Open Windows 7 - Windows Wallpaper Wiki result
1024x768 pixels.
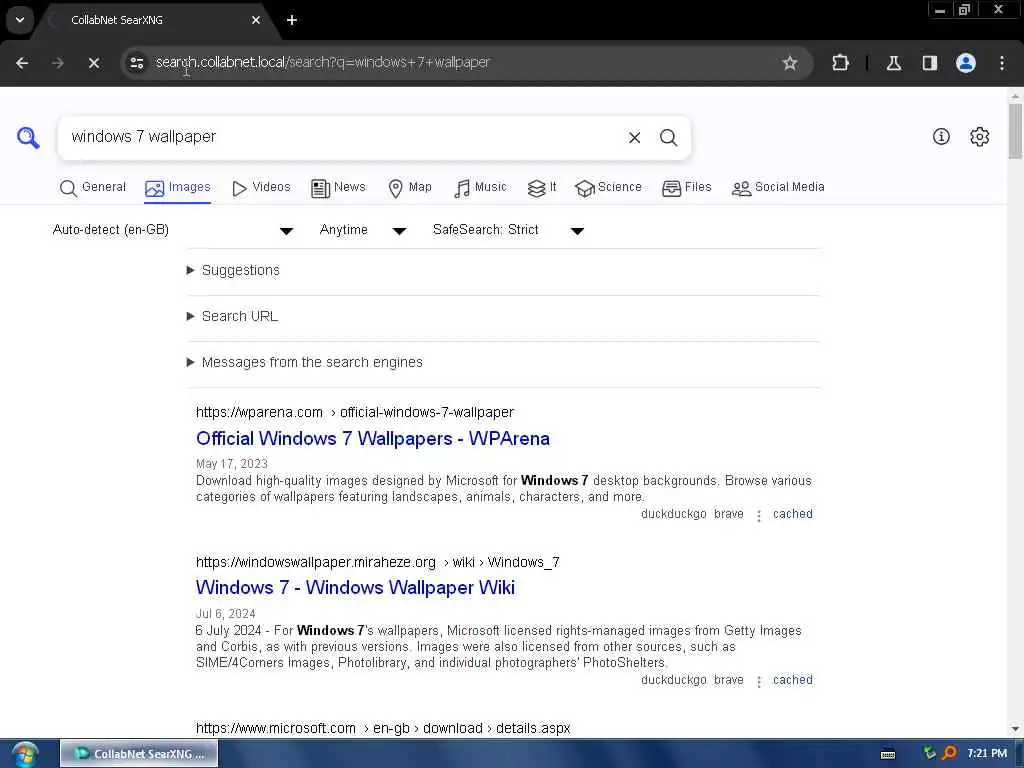tap(355, 588)
